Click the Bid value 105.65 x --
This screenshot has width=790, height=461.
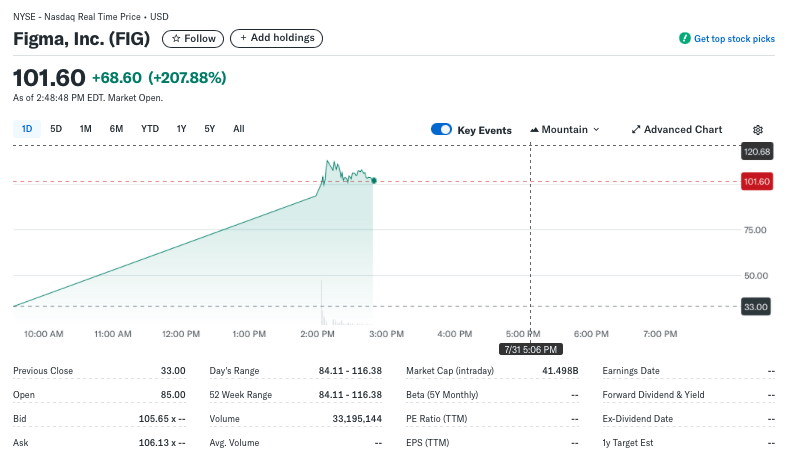click(162, 419)
